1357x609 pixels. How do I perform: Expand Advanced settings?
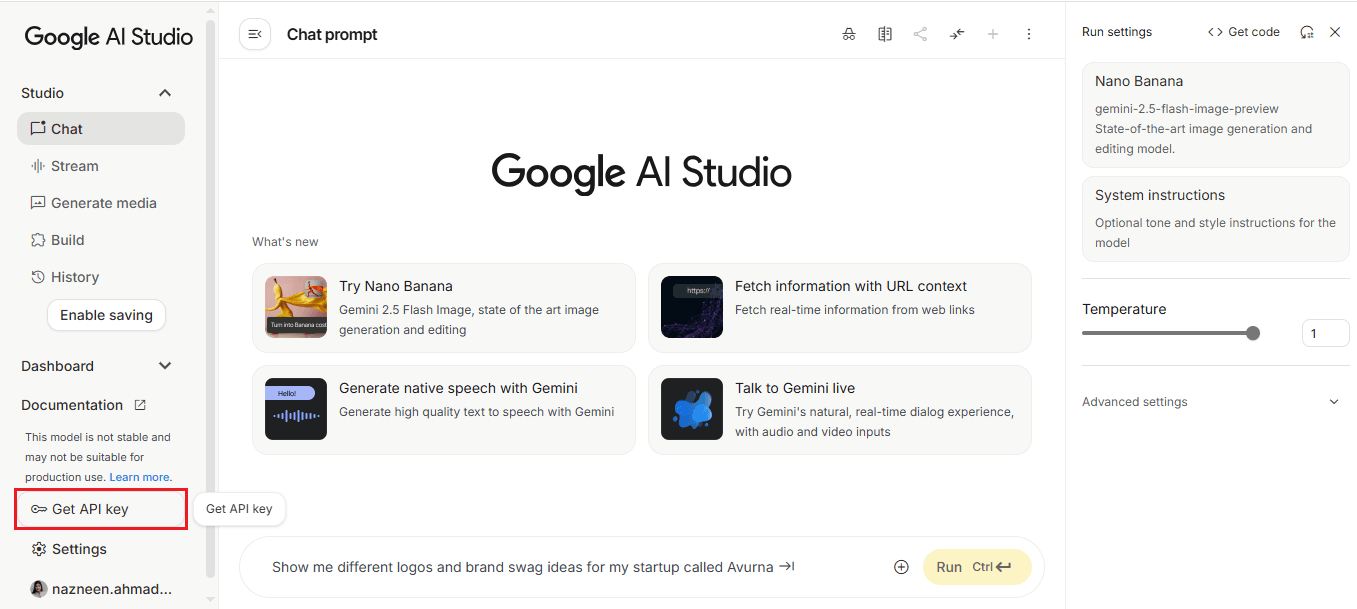1333,402
